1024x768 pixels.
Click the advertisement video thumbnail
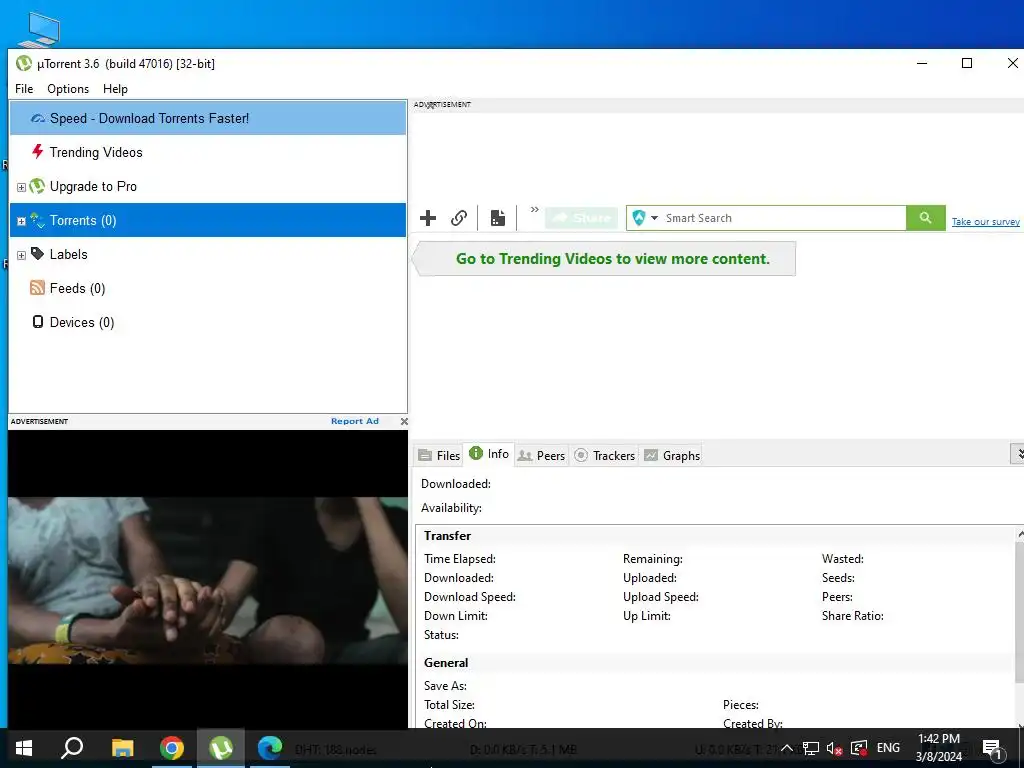click(x=208, y=580)
